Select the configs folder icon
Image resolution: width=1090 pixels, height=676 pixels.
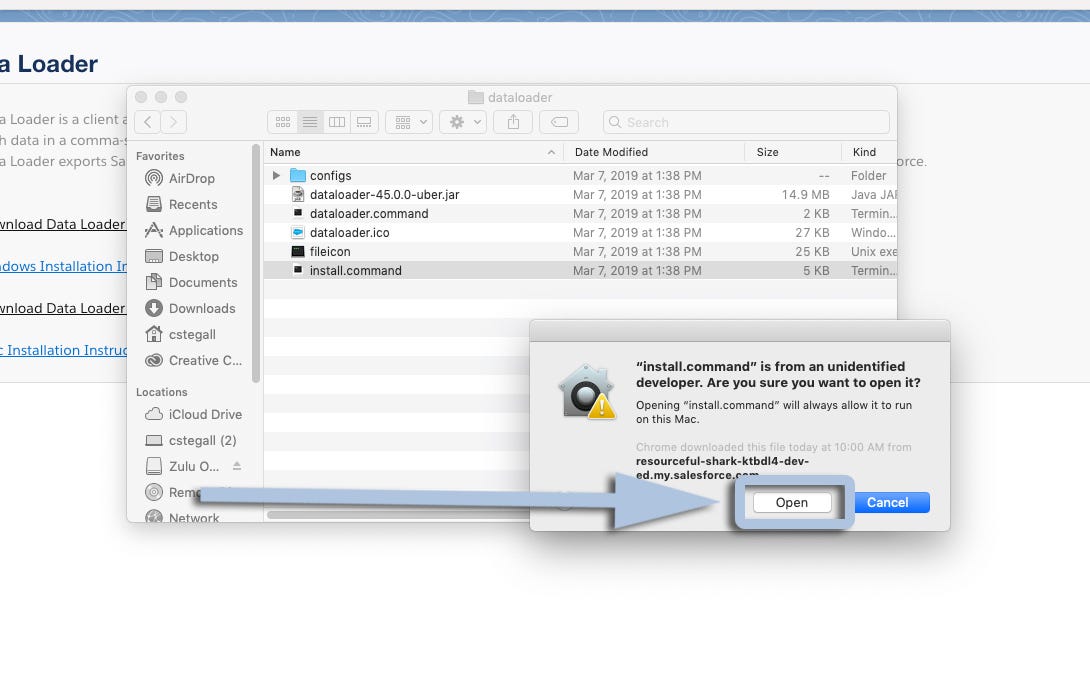click(x=298, y=175)
